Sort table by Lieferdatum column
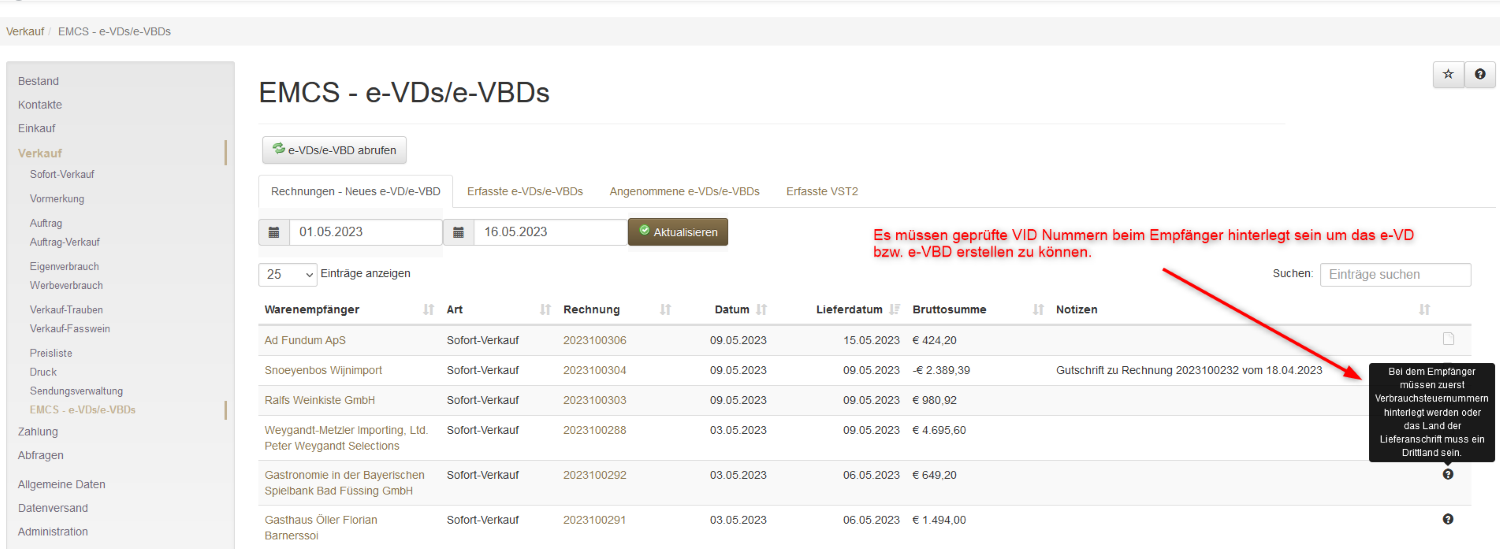 (895, 310)
